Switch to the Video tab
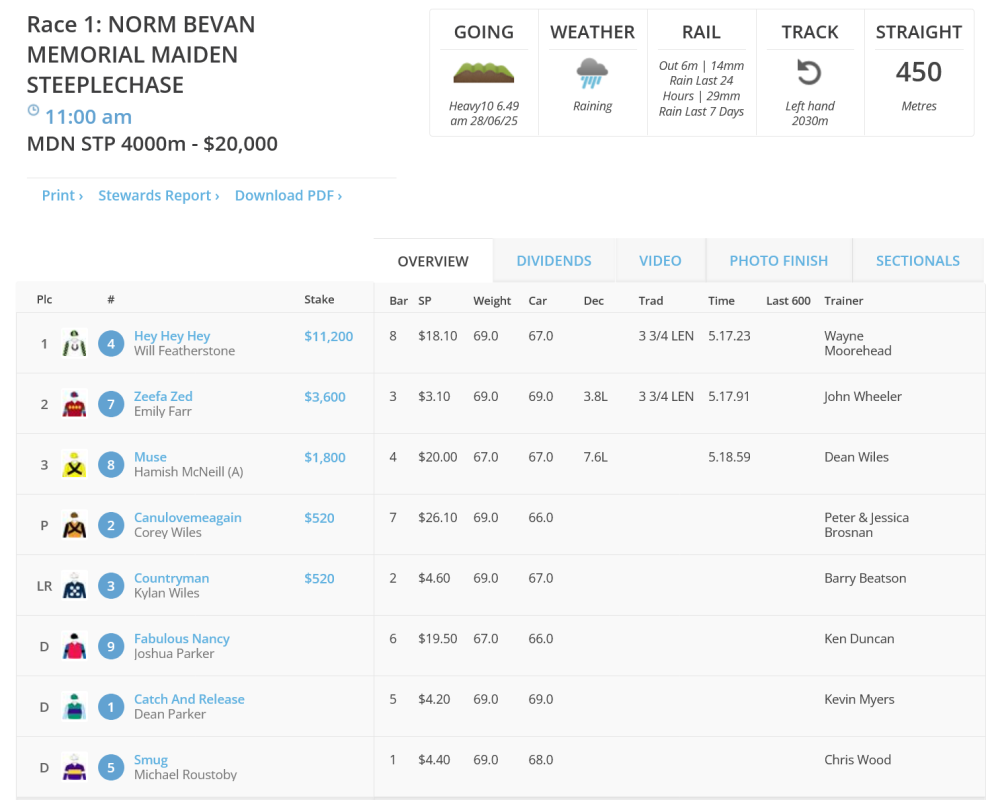 pyautogui.click(x=660, y=259)
